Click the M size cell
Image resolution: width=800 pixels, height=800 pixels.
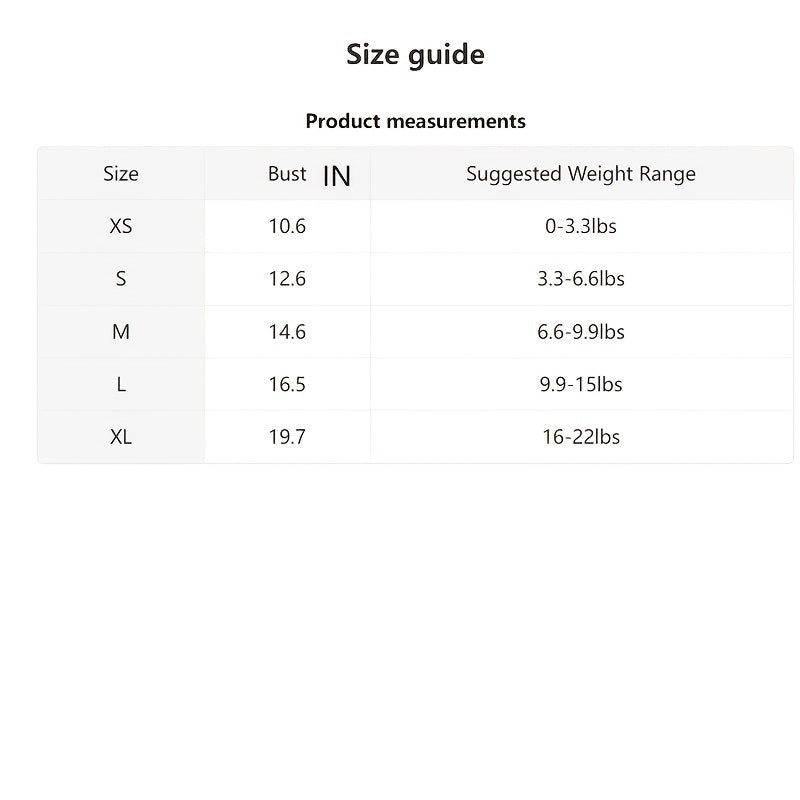click(121, 332)
